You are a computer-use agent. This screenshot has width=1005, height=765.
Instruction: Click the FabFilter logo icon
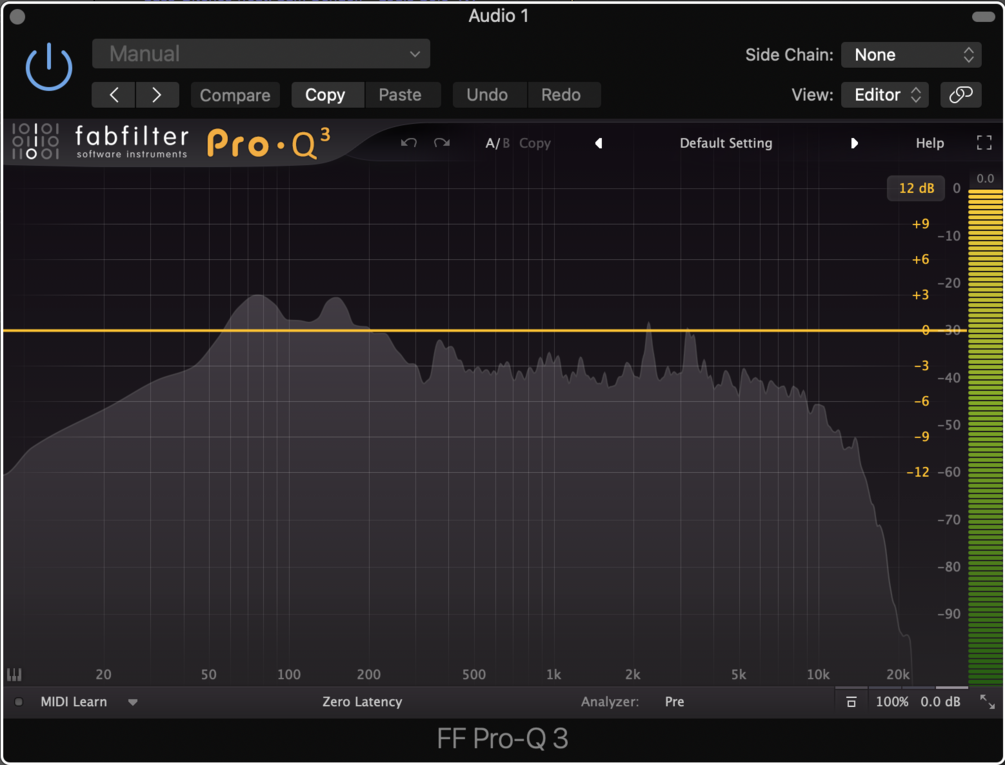click(36, 141)
